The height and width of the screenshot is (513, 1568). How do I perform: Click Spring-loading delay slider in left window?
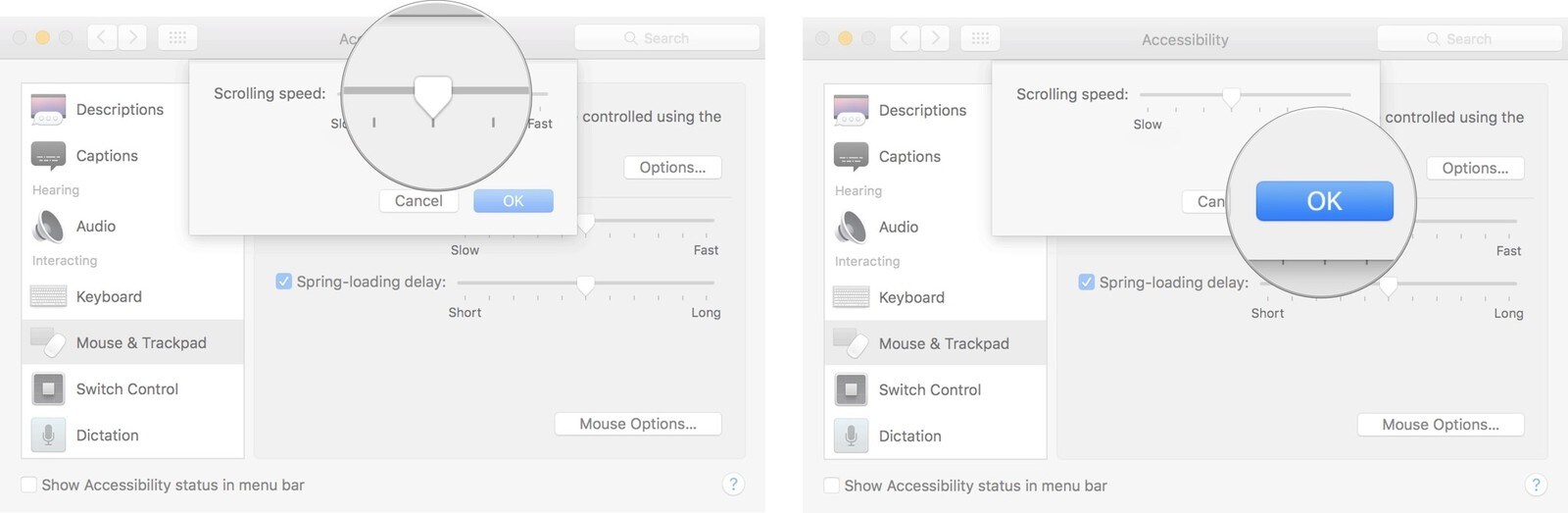coord(585,284)
